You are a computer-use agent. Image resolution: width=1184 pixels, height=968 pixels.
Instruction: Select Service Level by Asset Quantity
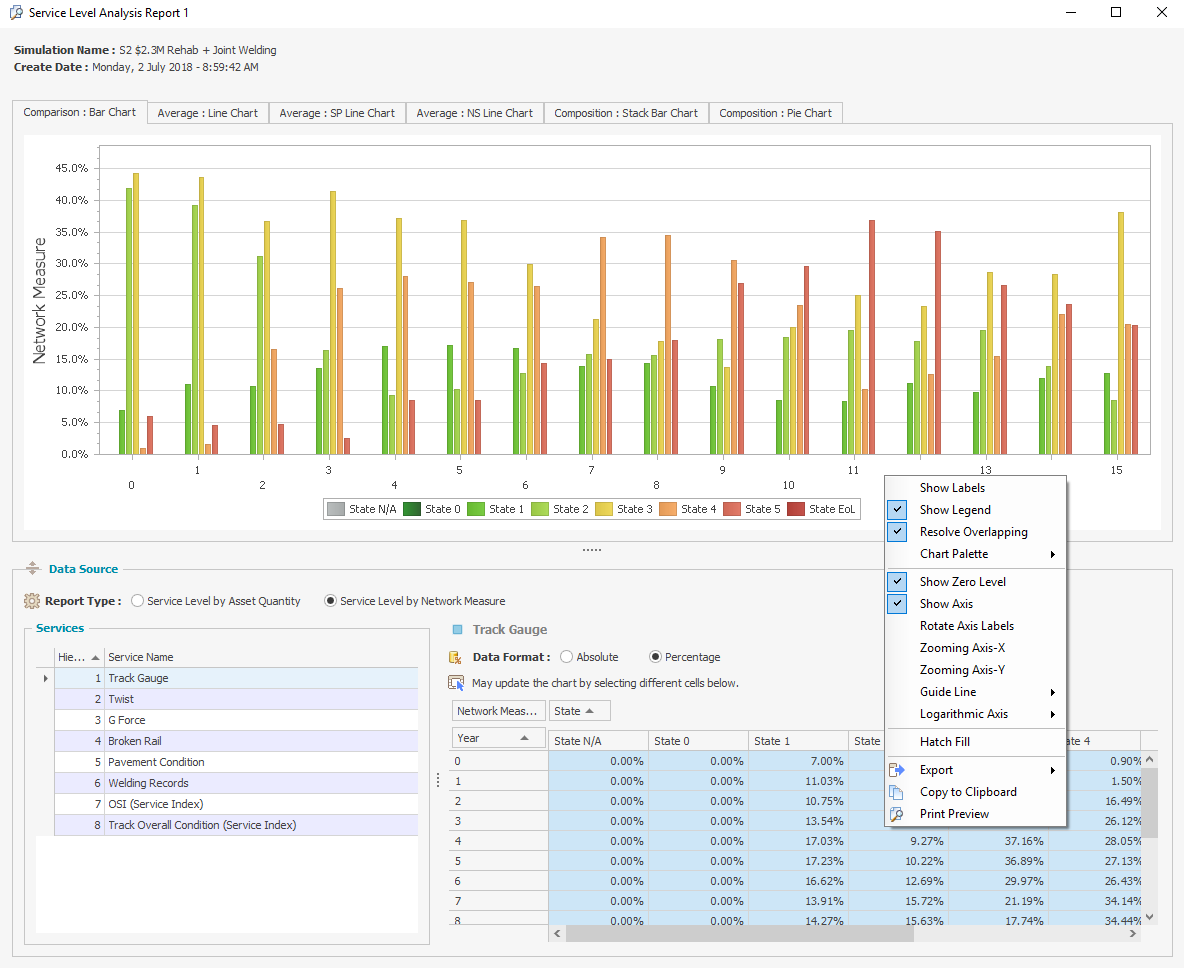click(139, 601)
